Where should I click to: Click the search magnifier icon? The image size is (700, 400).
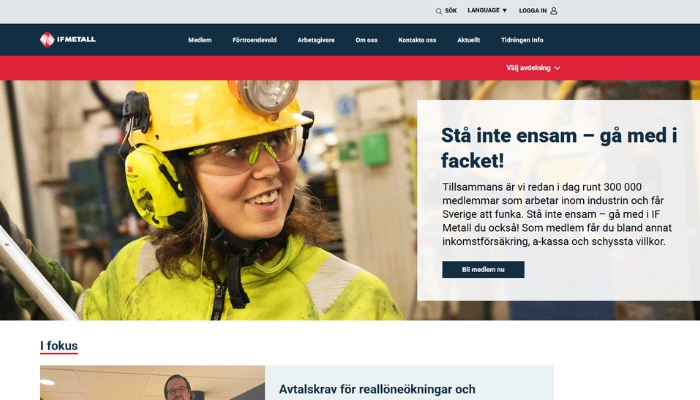point(438,11)
